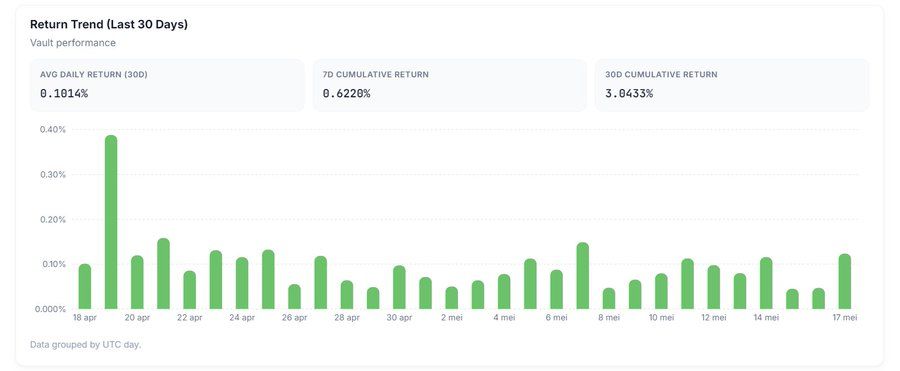Click the '26 apr' x-axis label
Screen dimensions: 900x371
pyautogui.click(x=294, y=317)
